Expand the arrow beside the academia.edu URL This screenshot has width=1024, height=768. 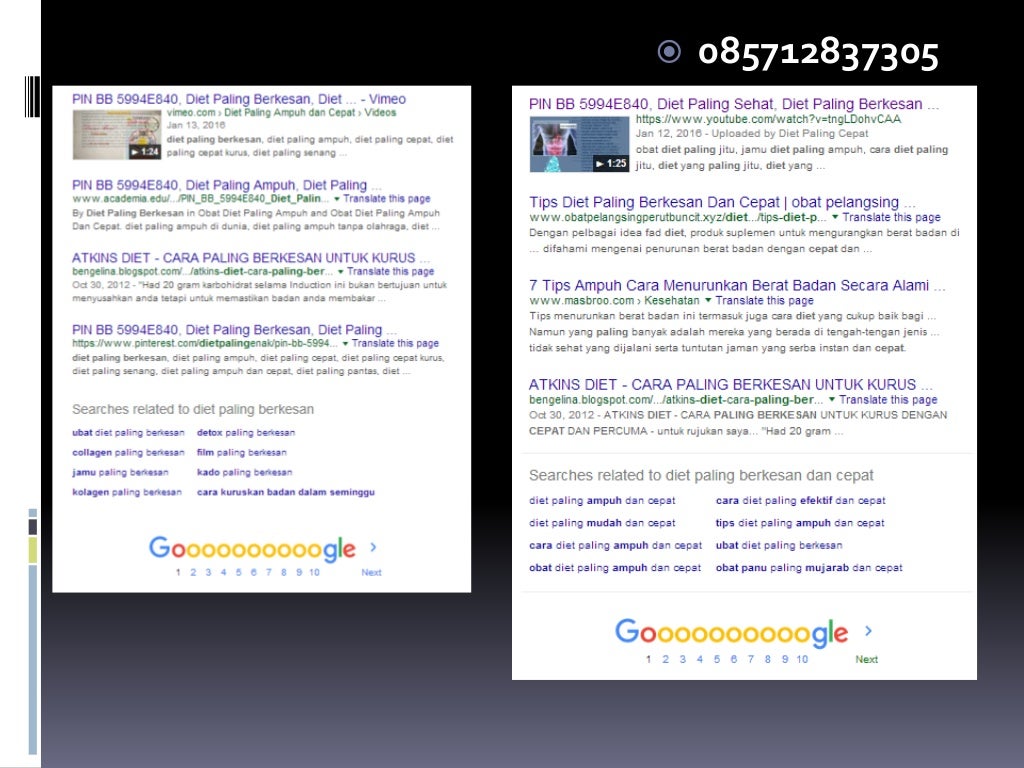coord(337,199)
